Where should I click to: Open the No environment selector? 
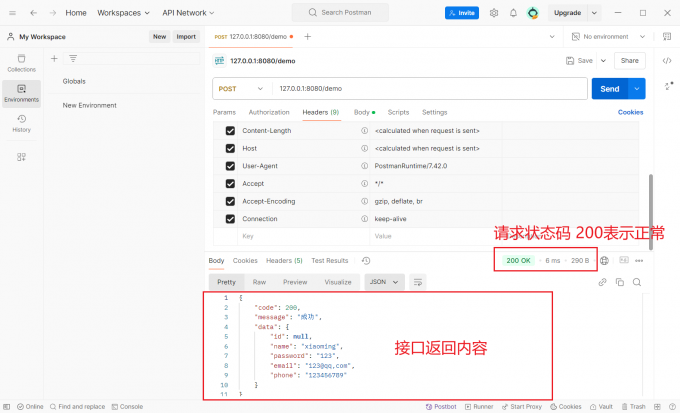608,37
